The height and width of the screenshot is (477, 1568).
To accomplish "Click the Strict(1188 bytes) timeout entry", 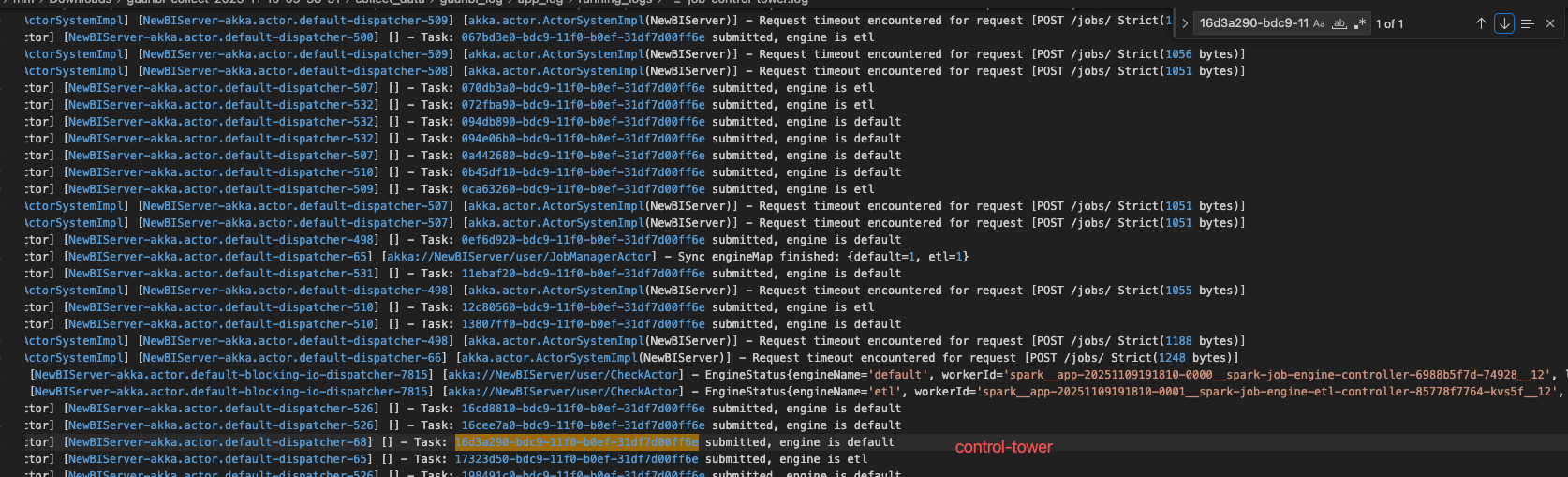I will pyautogui.click(x=1180, y=341).
